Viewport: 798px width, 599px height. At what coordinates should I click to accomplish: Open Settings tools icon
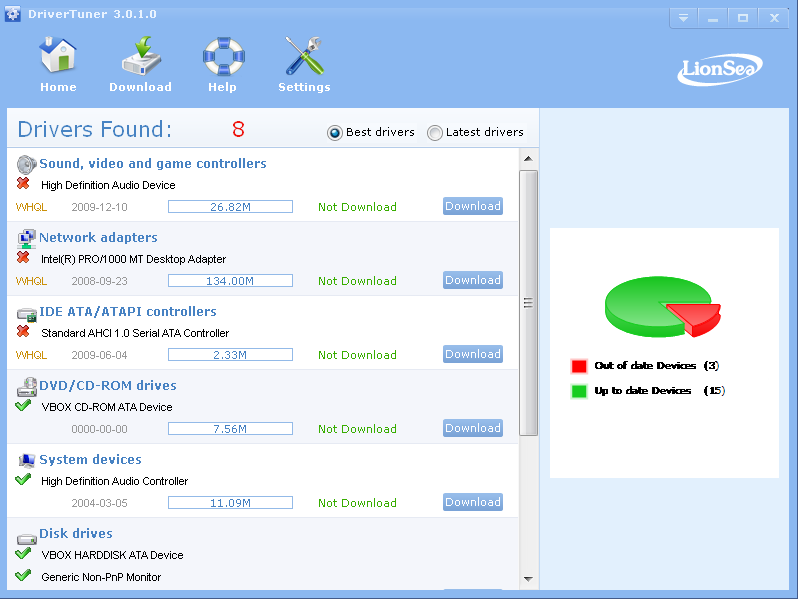tap(304, 57)
